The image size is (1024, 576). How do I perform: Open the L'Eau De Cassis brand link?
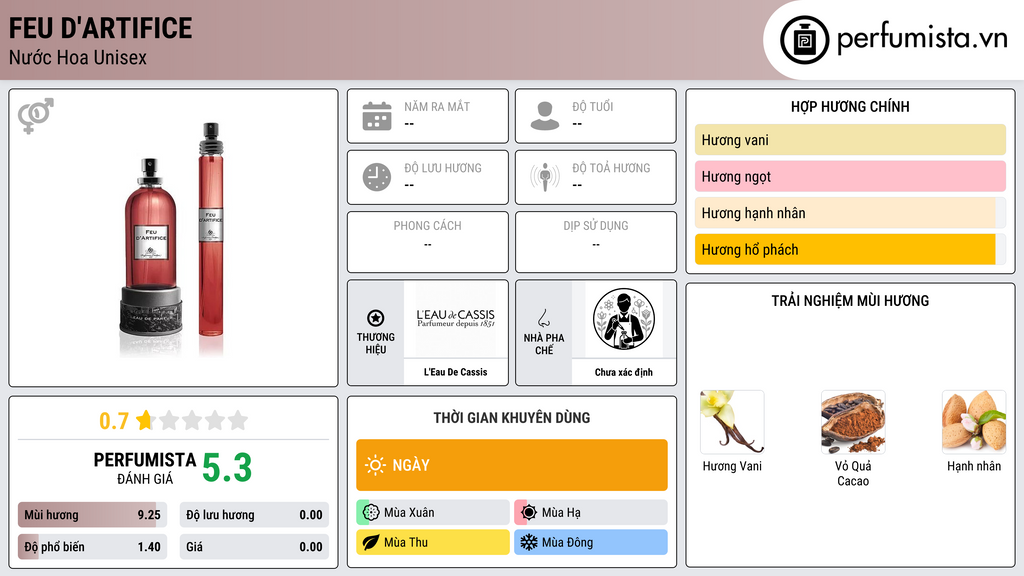455,372
